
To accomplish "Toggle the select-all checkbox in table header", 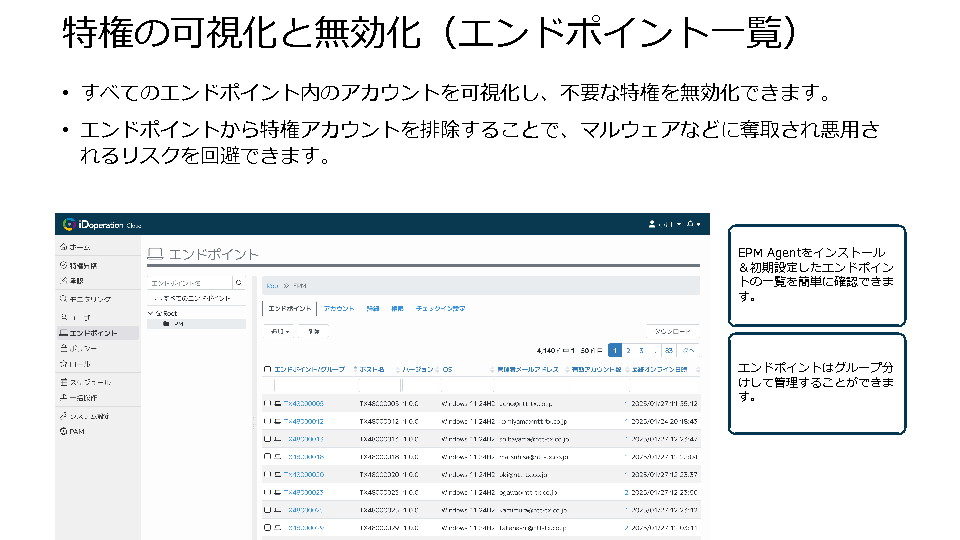I will [x=267, y=369].
